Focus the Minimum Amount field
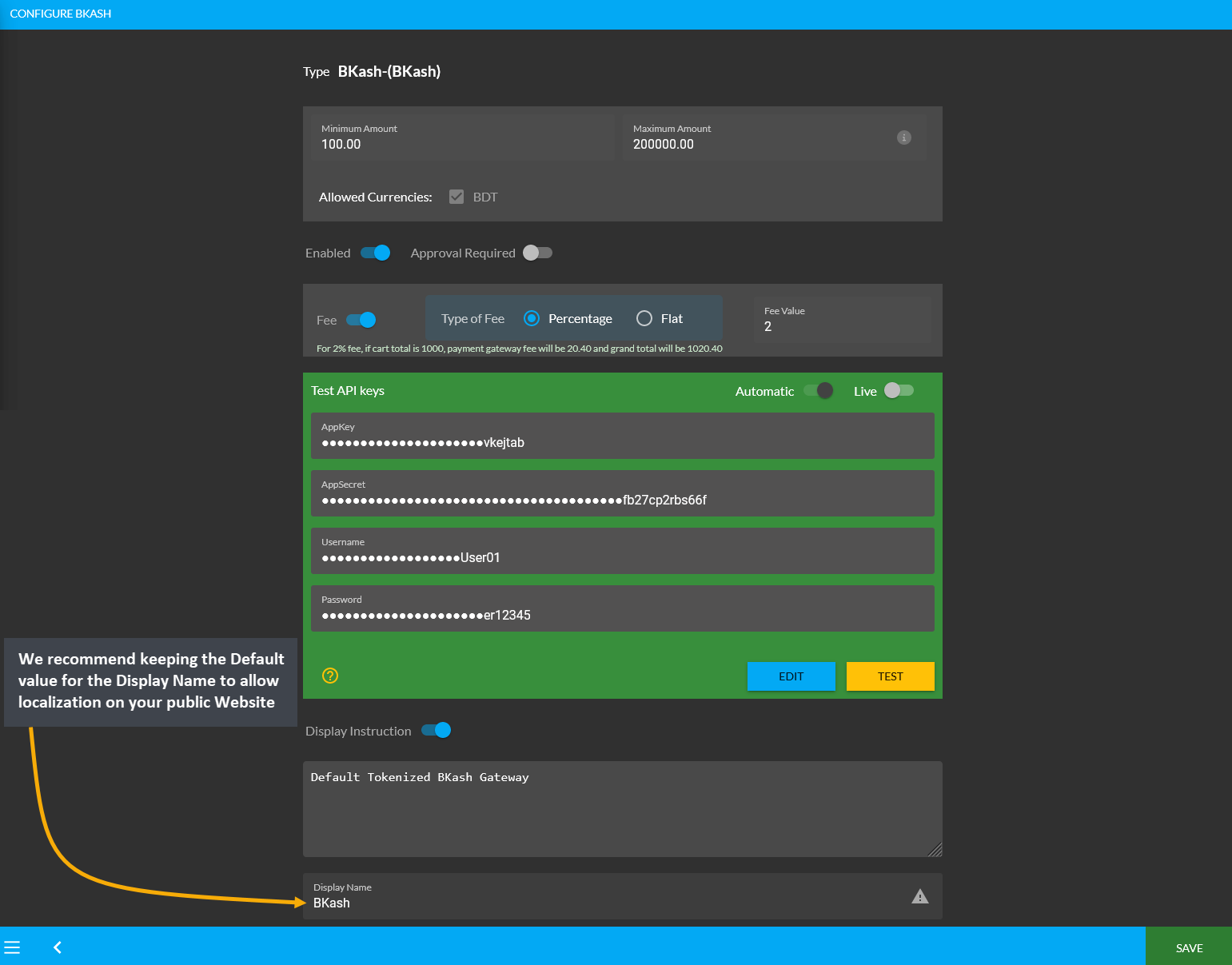The image size is (1232, 965). [463, 138]
